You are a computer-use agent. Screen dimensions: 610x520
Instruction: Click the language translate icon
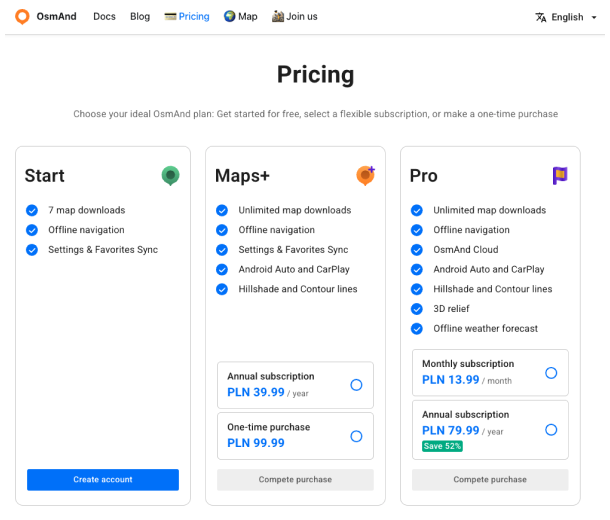coord(541,17)
